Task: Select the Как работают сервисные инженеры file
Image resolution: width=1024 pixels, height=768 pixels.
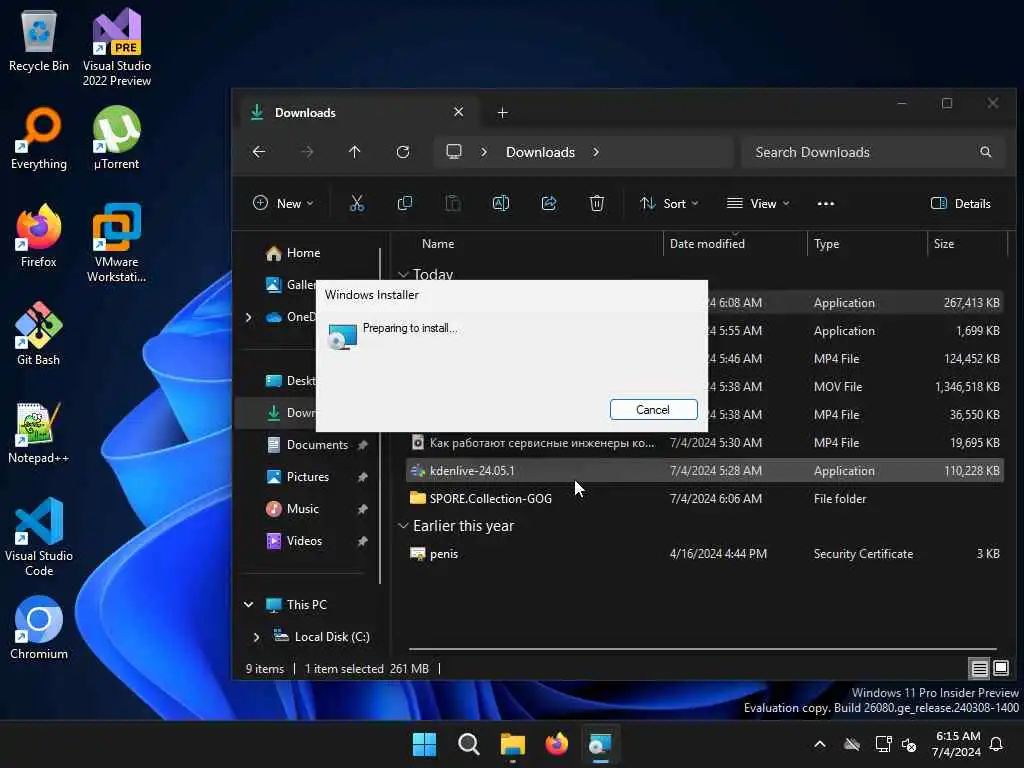Action: [704, 443]
